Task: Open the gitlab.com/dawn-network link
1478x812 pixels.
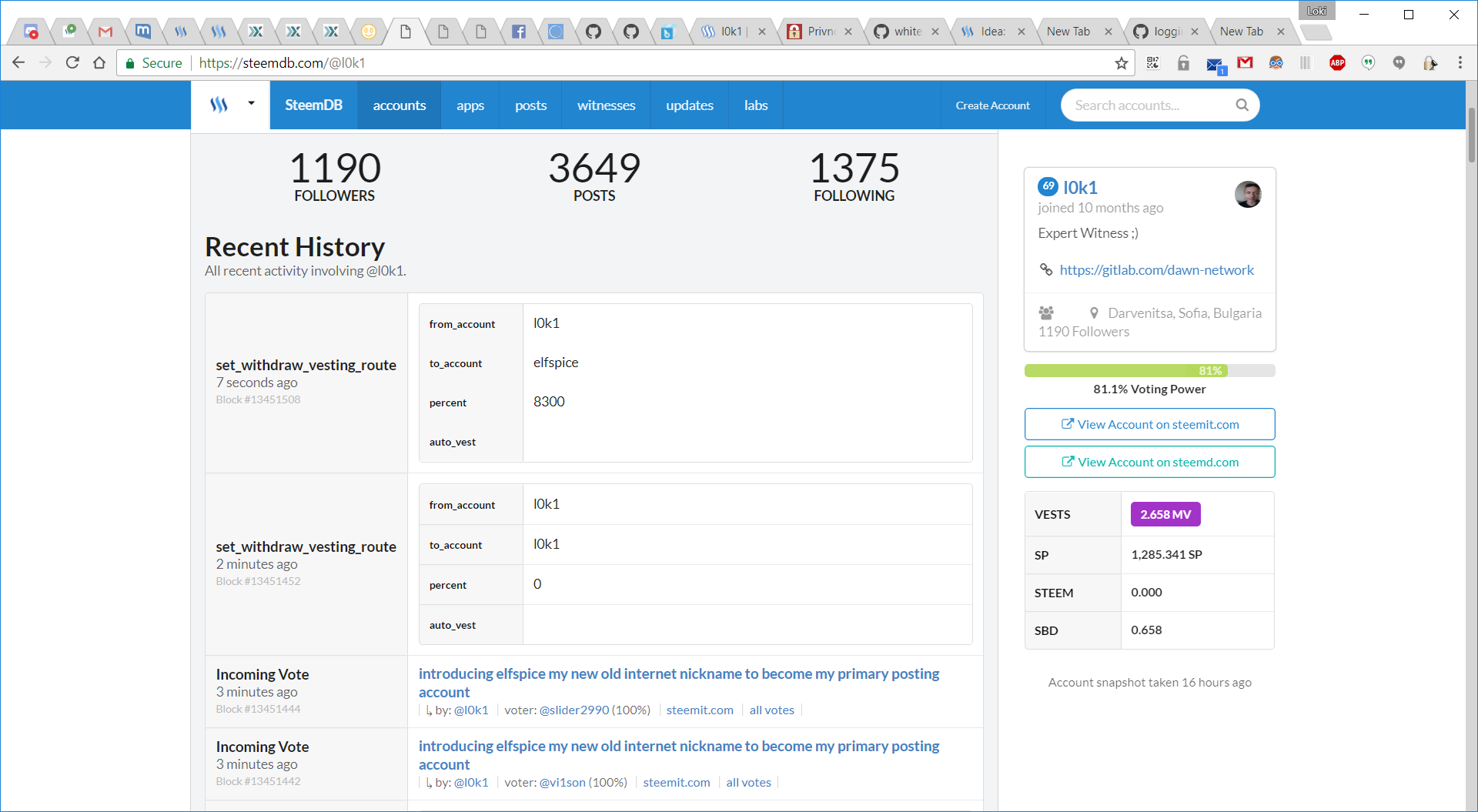Action: (x=1156, y=270)
